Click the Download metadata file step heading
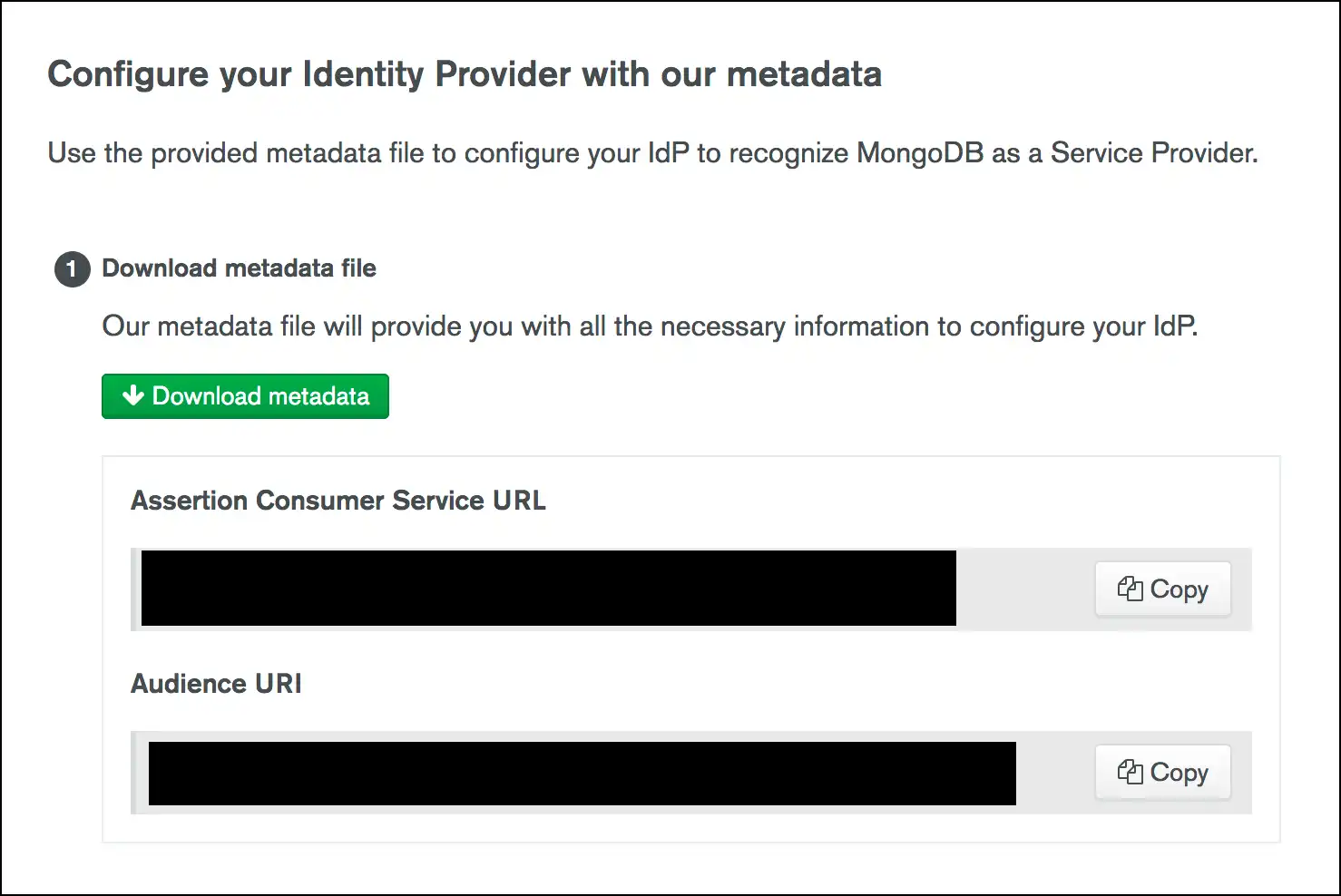The width and height of the screenshot is (1341, 896). pyautogui.click(x=239, y=268)
